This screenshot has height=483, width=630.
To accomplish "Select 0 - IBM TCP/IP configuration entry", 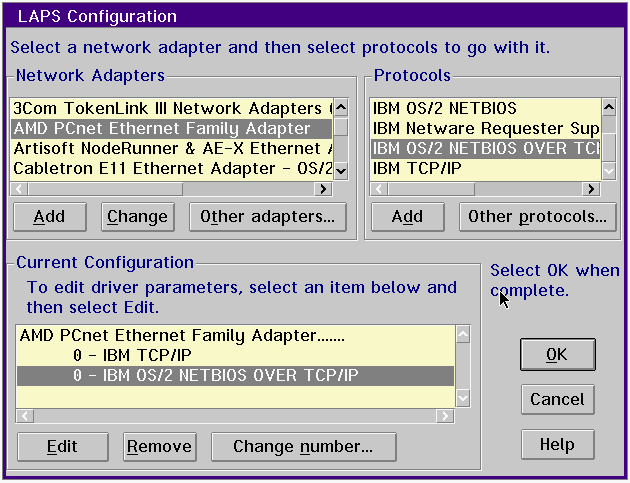I will coord(235,356).
